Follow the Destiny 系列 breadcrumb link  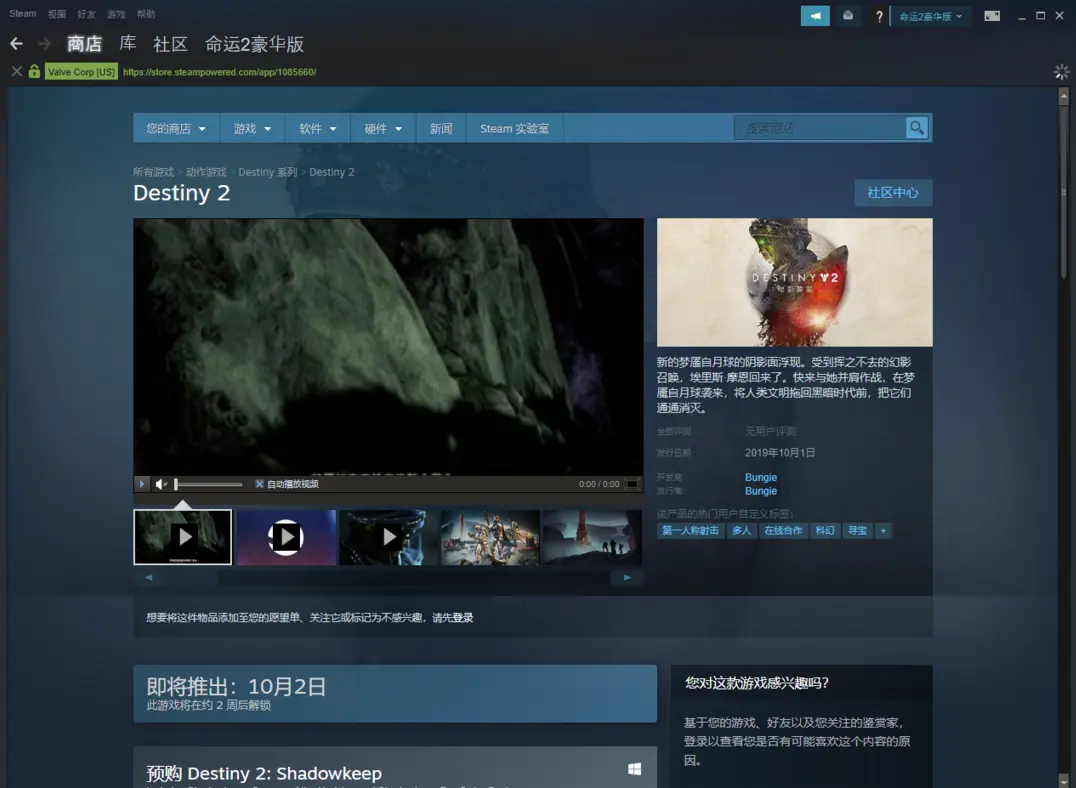point(268,172)
